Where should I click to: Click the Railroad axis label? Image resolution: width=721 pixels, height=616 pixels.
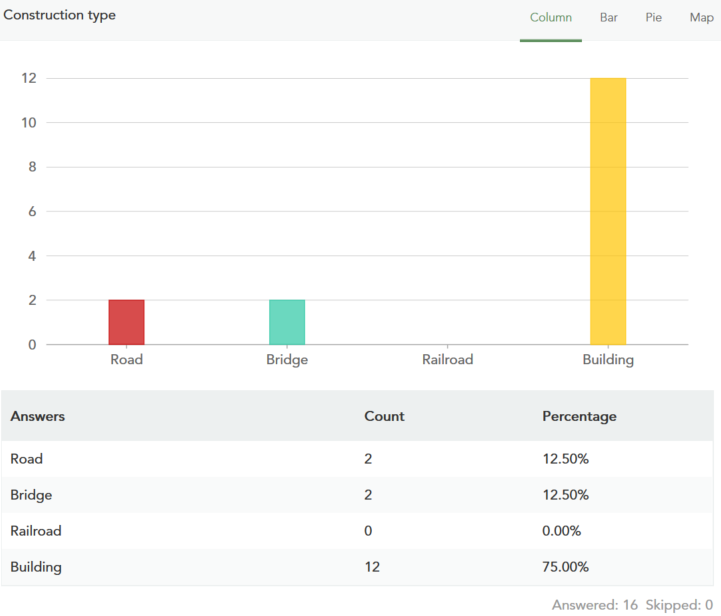click(447, 360)
